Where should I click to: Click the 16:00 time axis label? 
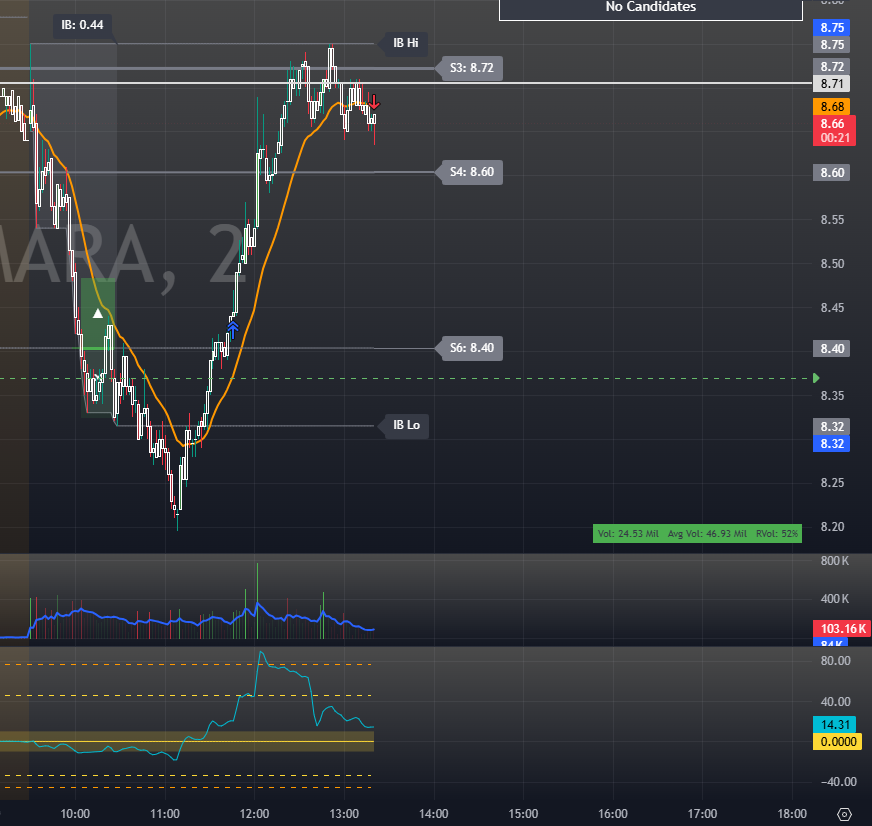[x=612, y=814]
